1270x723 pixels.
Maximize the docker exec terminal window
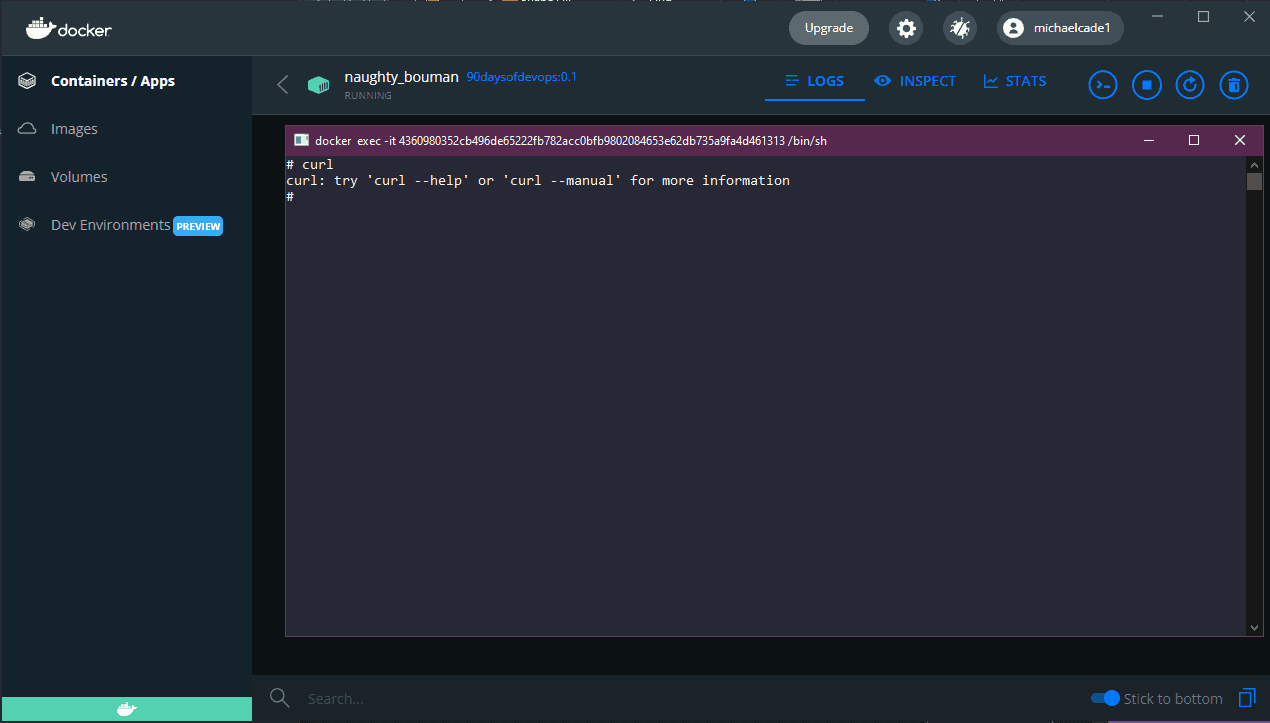click(x=1194, y=140)
